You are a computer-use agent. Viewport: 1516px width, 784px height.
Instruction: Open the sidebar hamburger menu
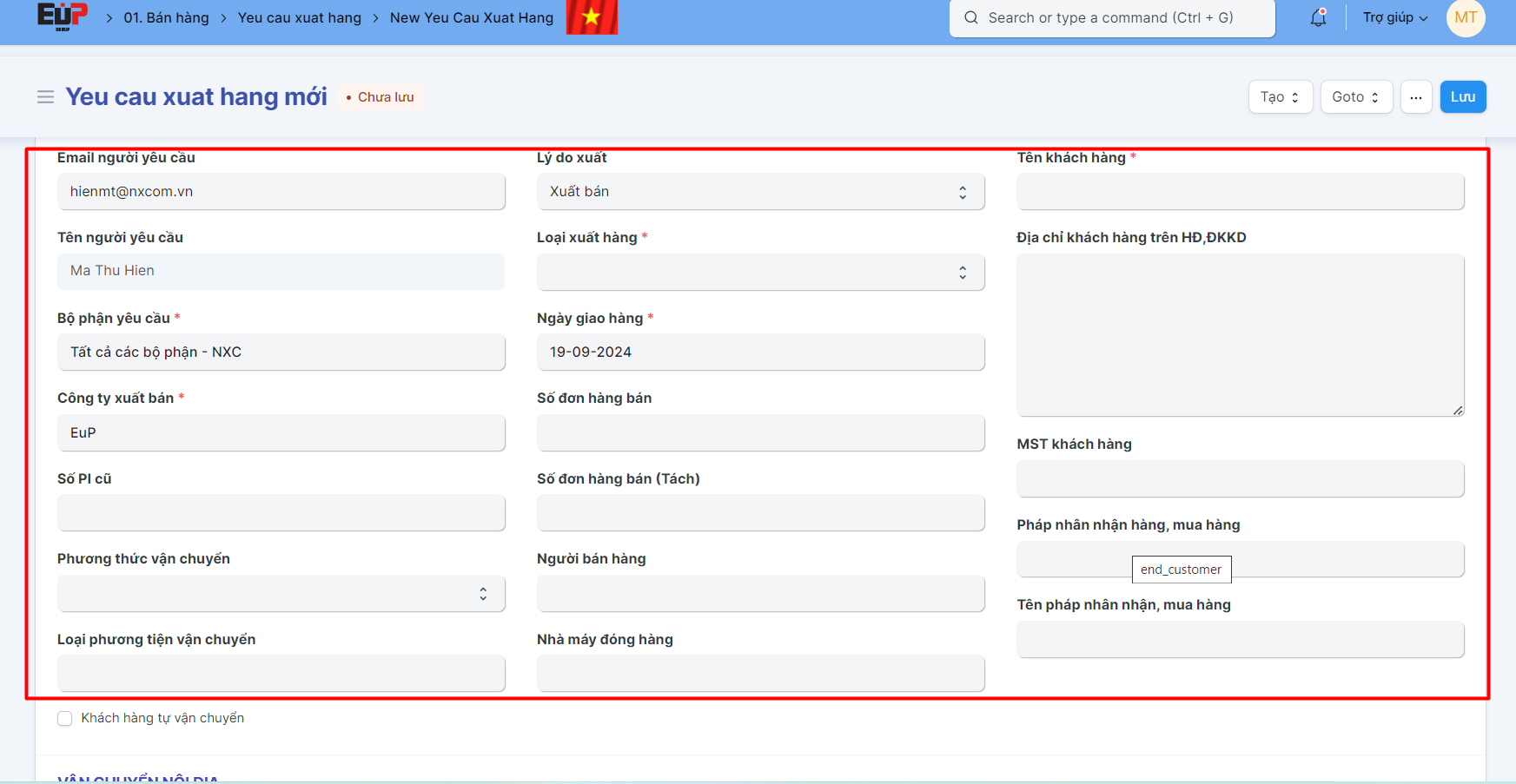tap(45, 96)
